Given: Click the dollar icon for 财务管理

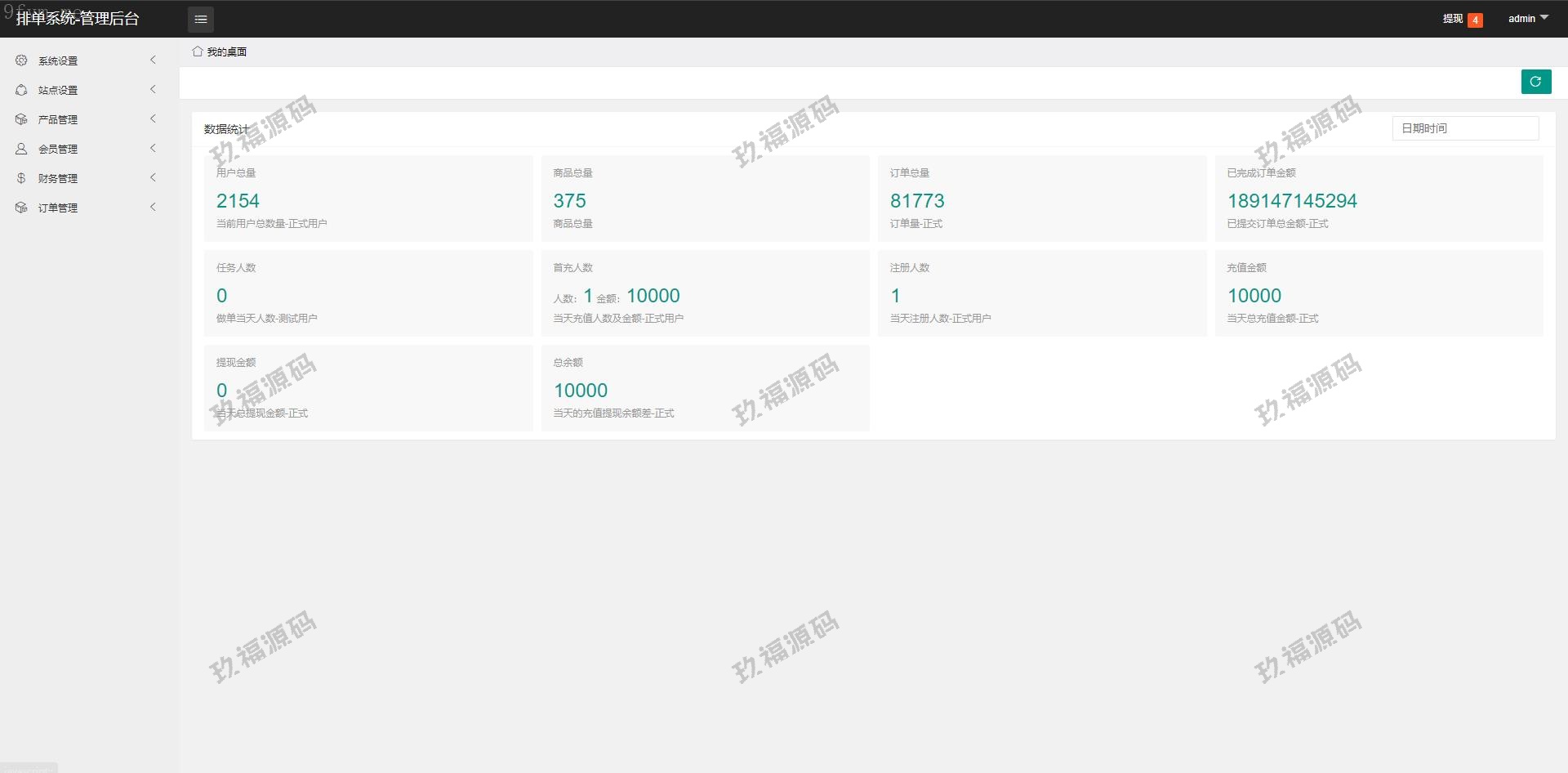Looking at the screenshot, I should (21, 178).
